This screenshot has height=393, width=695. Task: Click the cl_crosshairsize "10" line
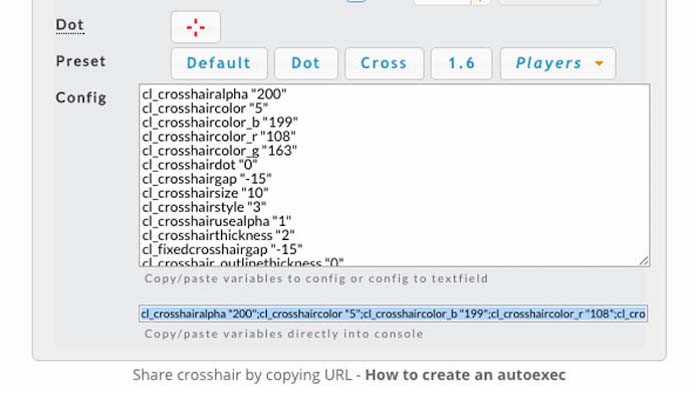(x=205, y=193)
